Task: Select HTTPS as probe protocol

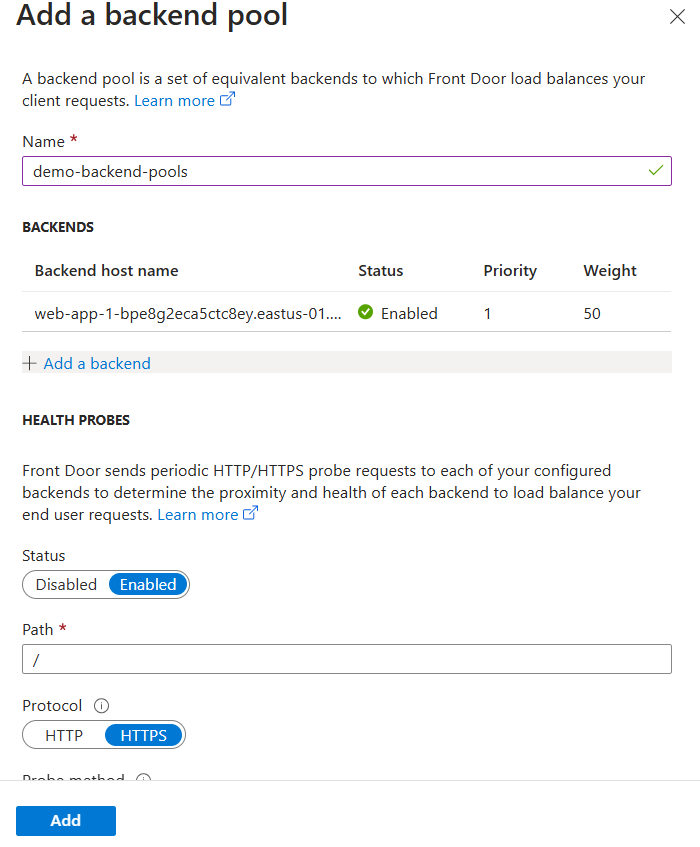Action: point(144,736)
